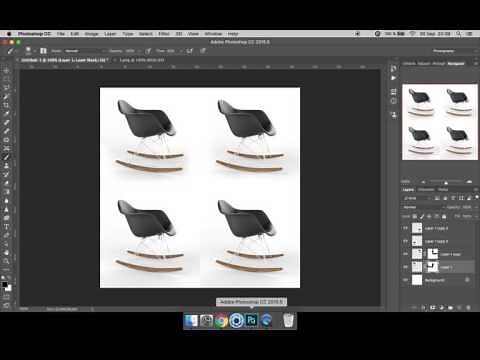
Task: Select the Layer 1 layer mask thumbnail
Action: 433,267
